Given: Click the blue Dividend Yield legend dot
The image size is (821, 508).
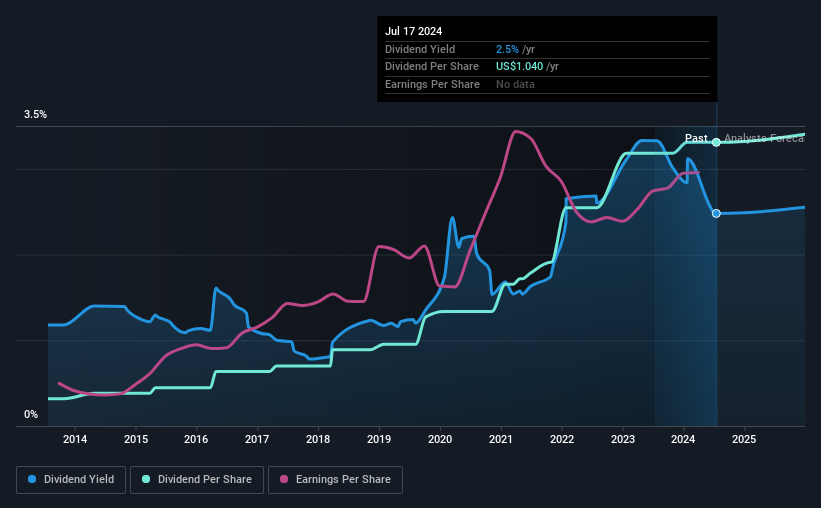Looking at the screenshot, I should (32, 479).
